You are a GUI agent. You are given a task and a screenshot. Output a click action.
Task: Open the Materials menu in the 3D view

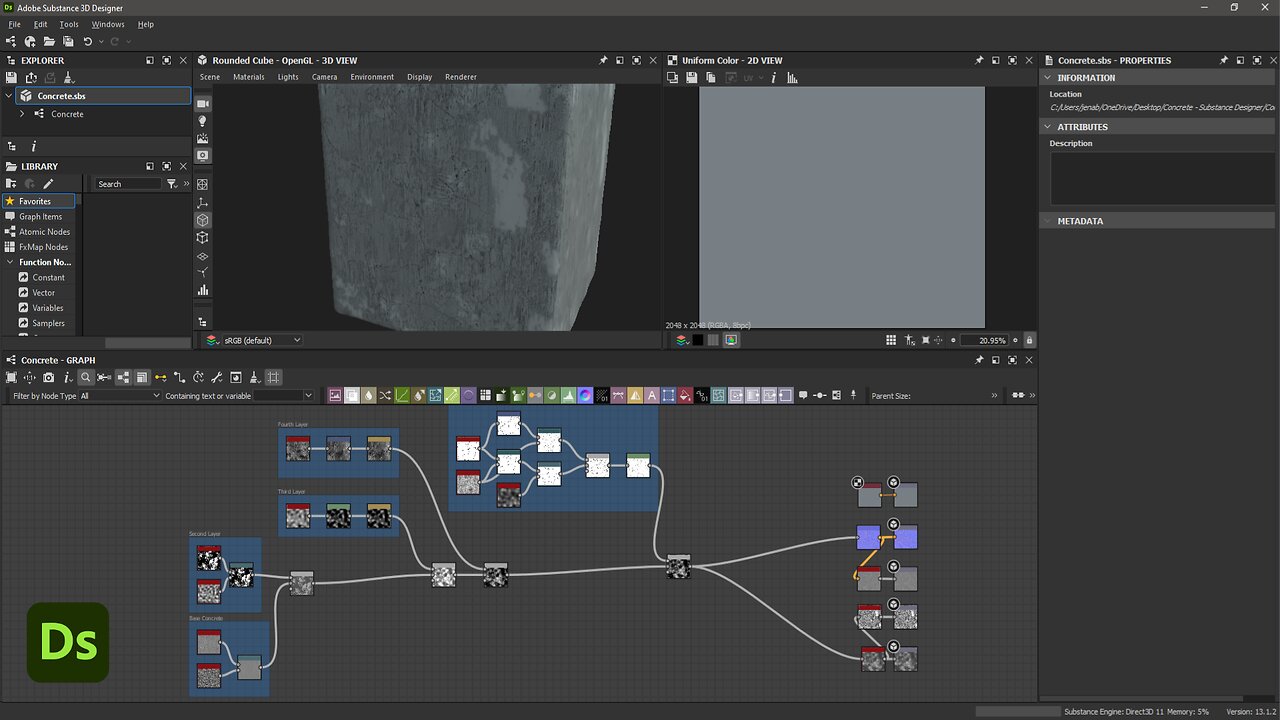point(248,76)
